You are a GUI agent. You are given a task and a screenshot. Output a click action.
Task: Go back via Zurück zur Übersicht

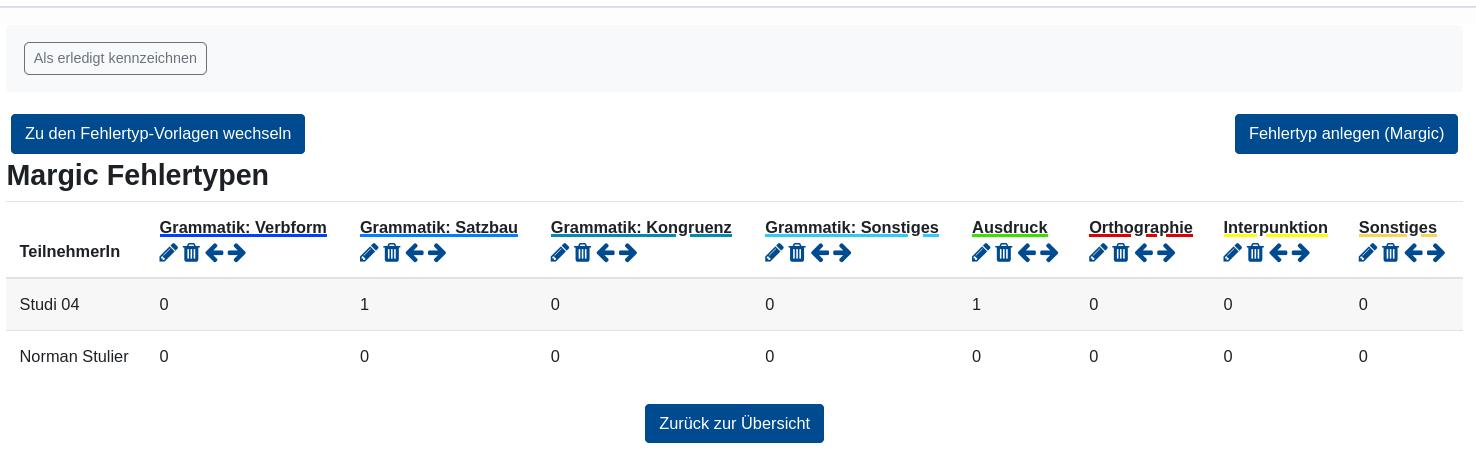734,423
